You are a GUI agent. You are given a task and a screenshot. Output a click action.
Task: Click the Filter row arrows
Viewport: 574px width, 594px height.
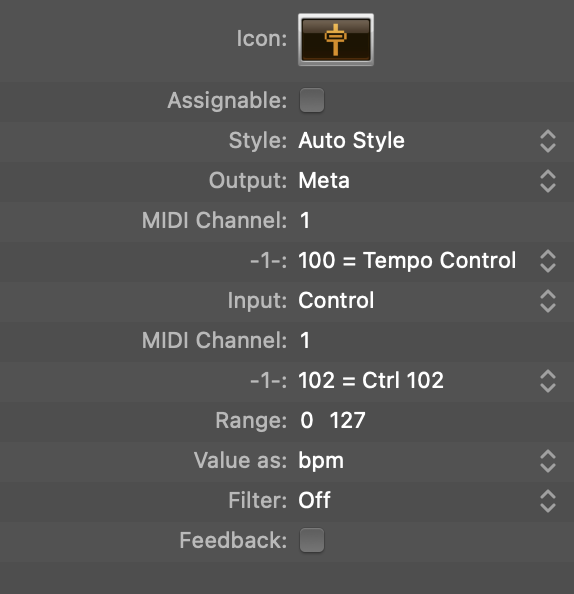tap(548, 501)
